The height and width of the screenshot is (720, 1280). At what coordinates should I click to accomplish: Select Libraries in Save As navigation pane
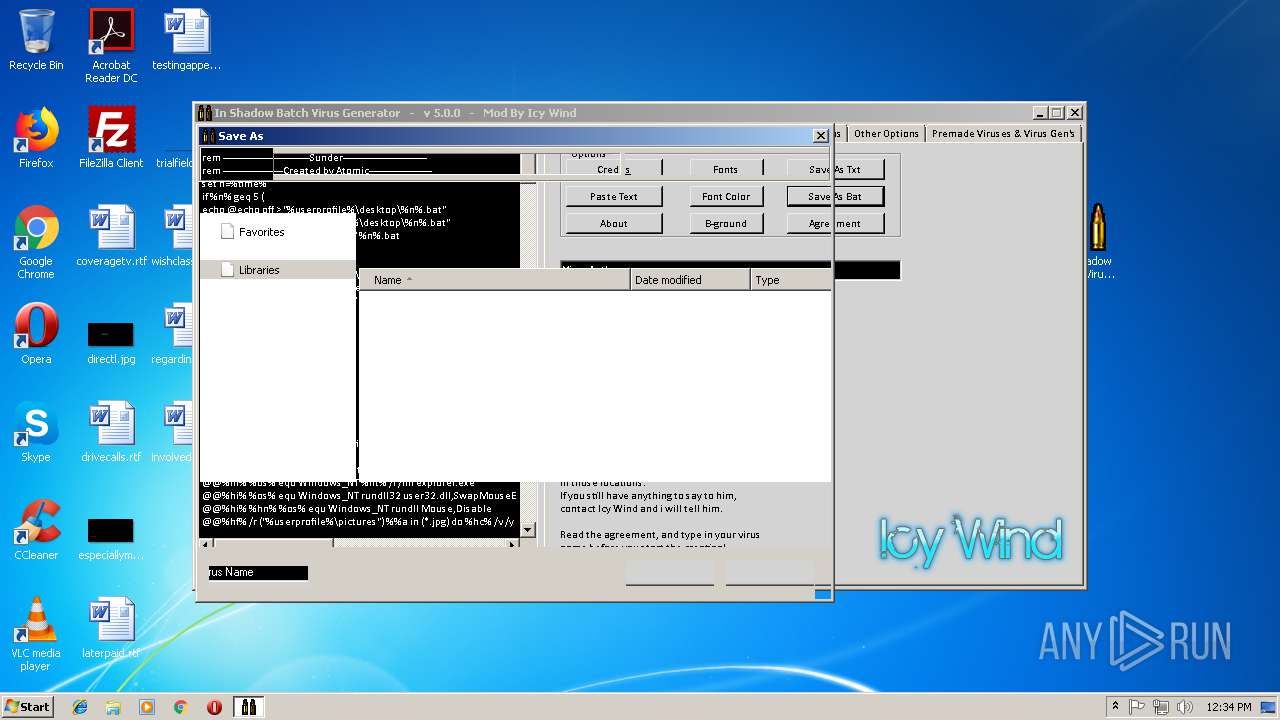point(259,270)
